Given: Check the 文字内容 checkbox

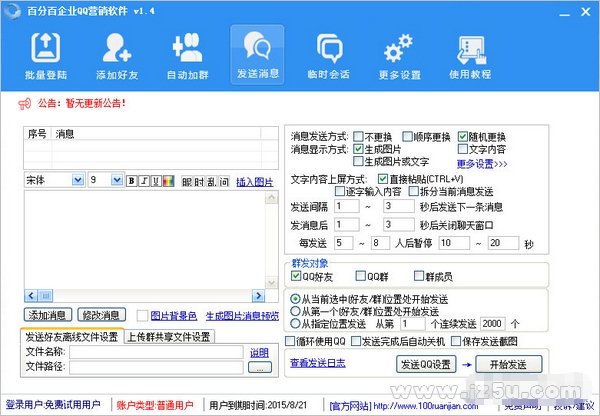Looking at the screenshot, I should [463, 148].
